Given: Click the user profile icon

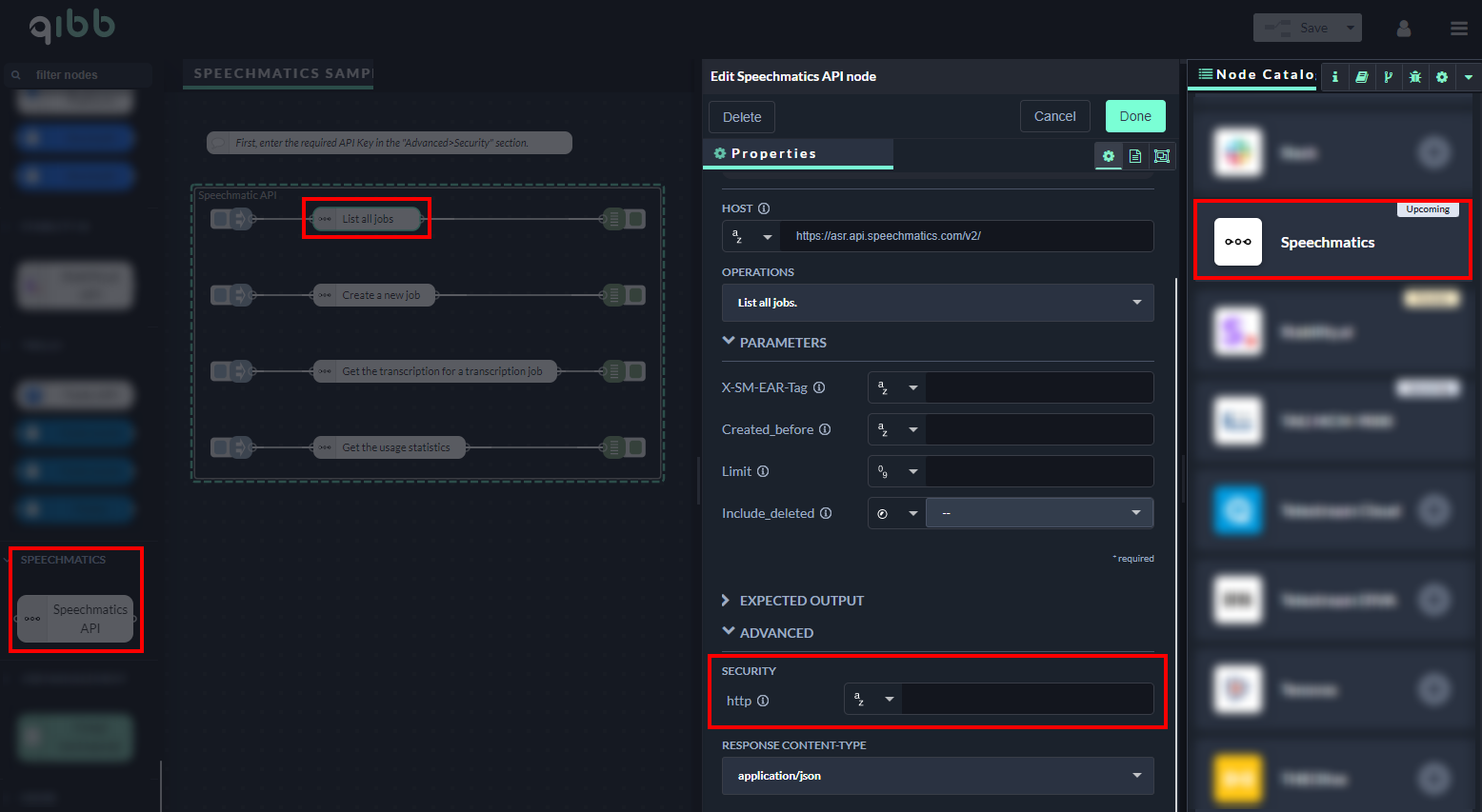Looking at the screenshot, I should pyautogui.click(x=1404, y=29).
